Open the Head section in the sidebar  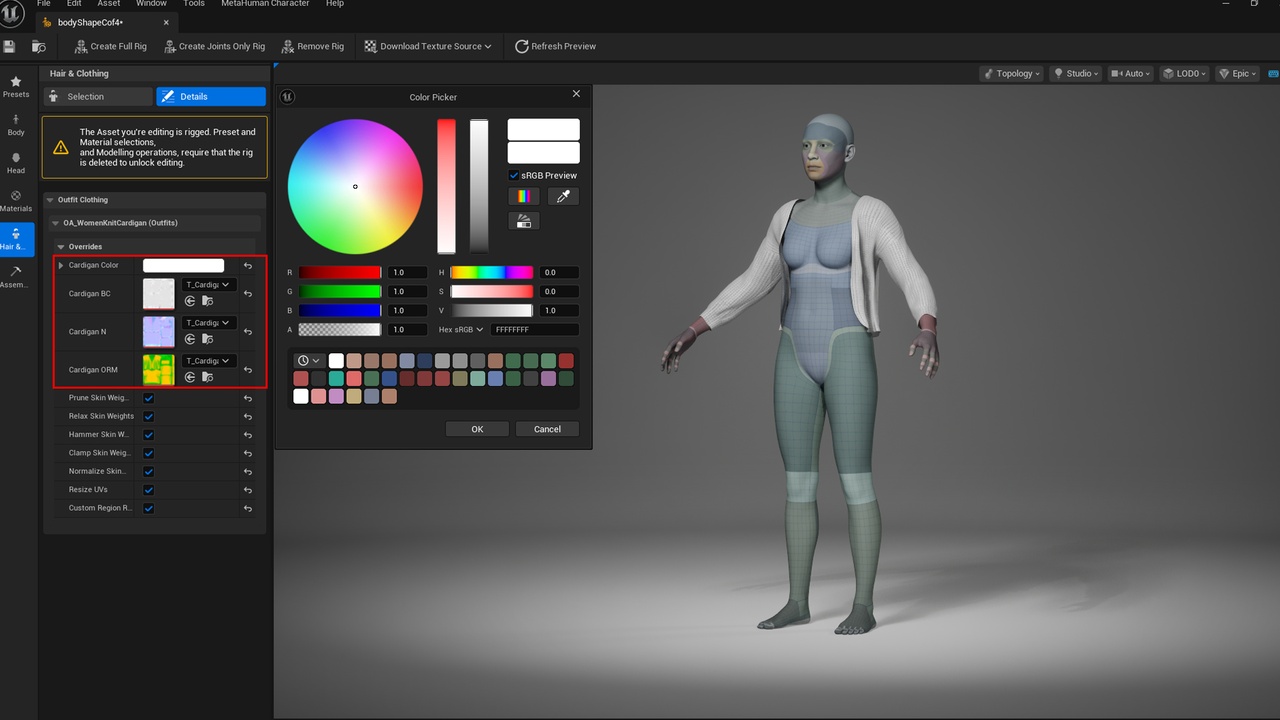click(16, 162)
